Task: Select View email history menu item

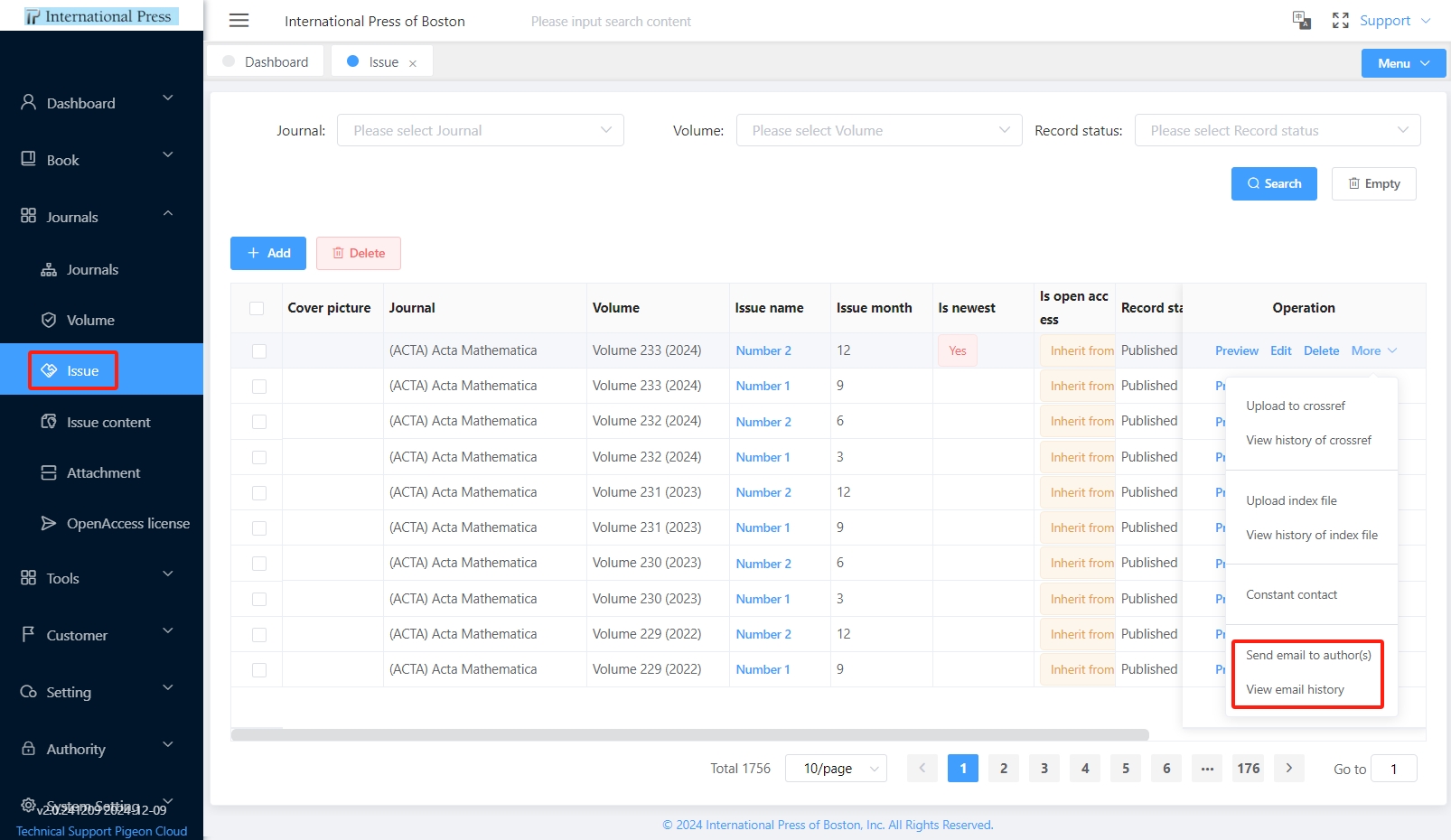Action: [1295, 689]
